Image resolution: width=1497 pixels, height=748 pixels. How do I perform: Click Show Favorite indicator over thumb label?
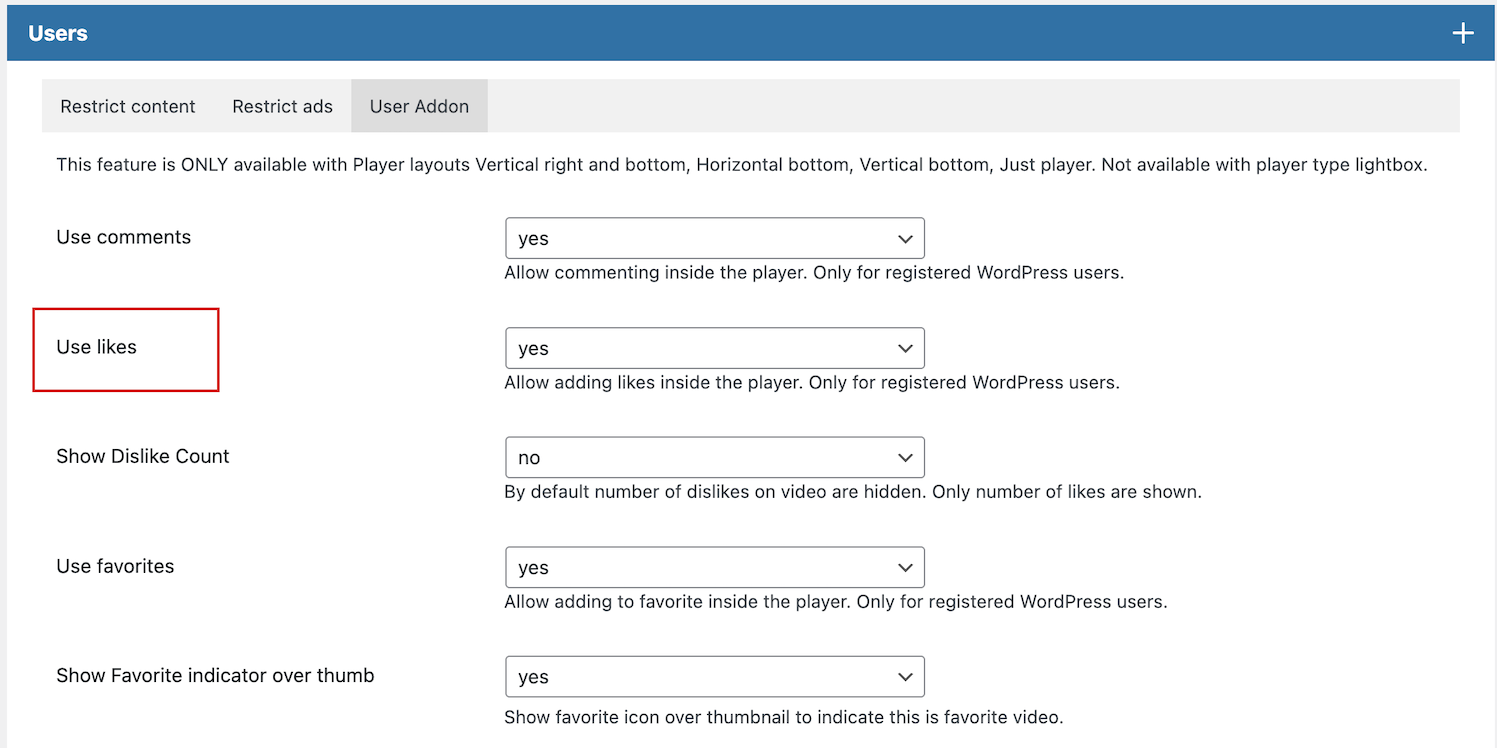[215, 675]
